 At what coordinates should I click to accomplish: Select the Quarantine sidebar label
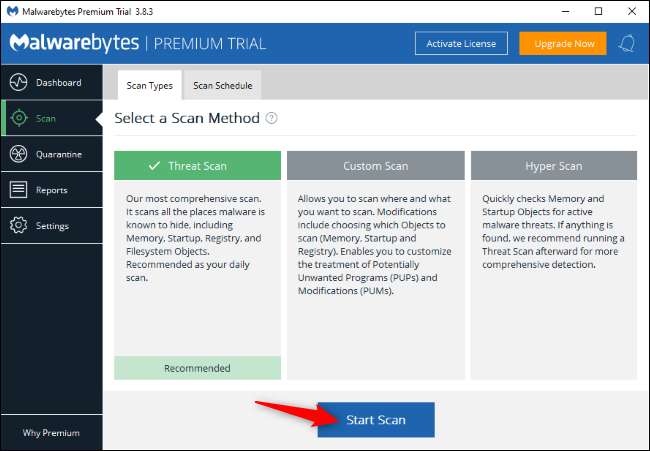click(x=59, y=154)
